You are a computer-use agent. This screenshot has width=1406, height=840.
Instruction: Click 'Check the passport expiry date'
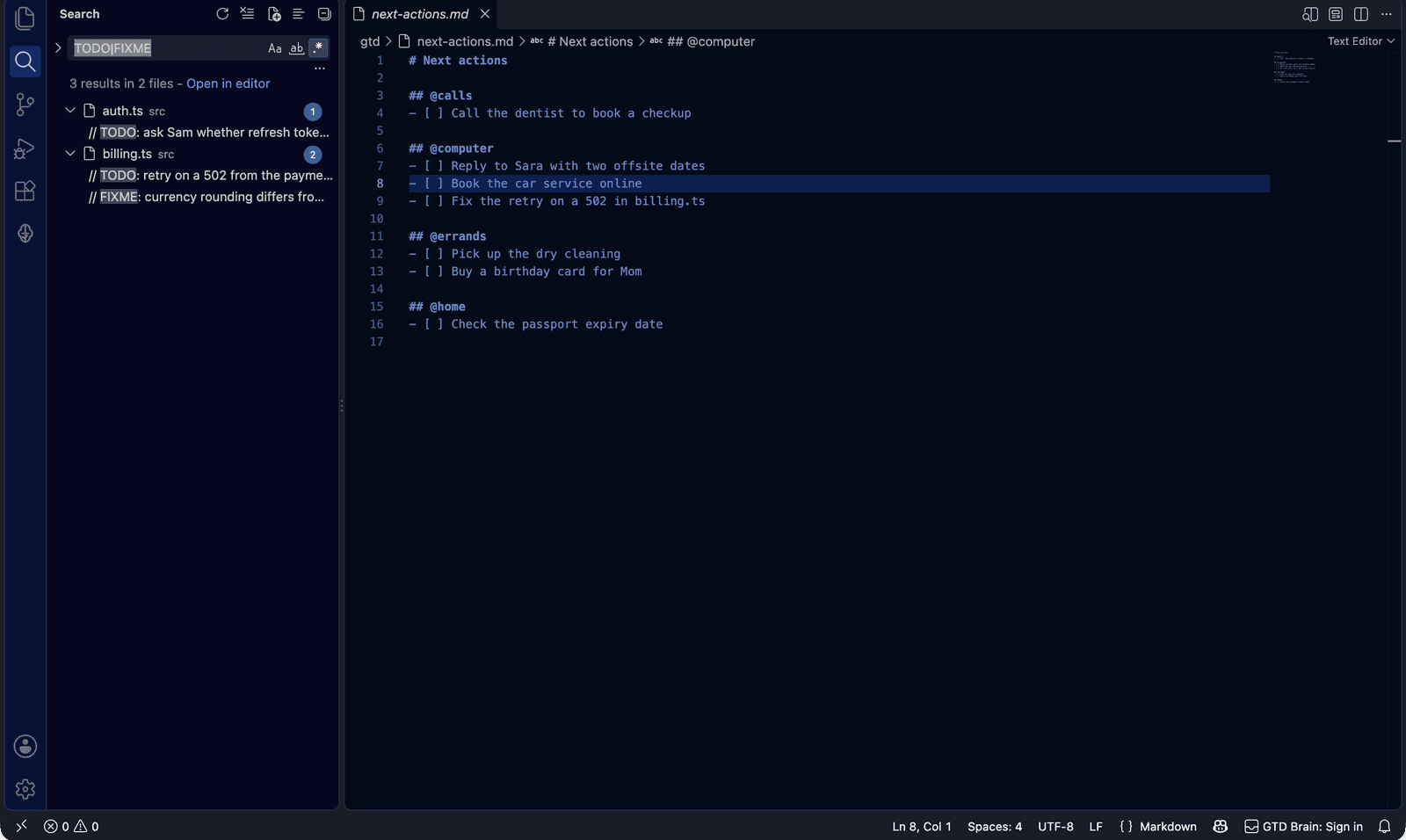tap(557, 324)
